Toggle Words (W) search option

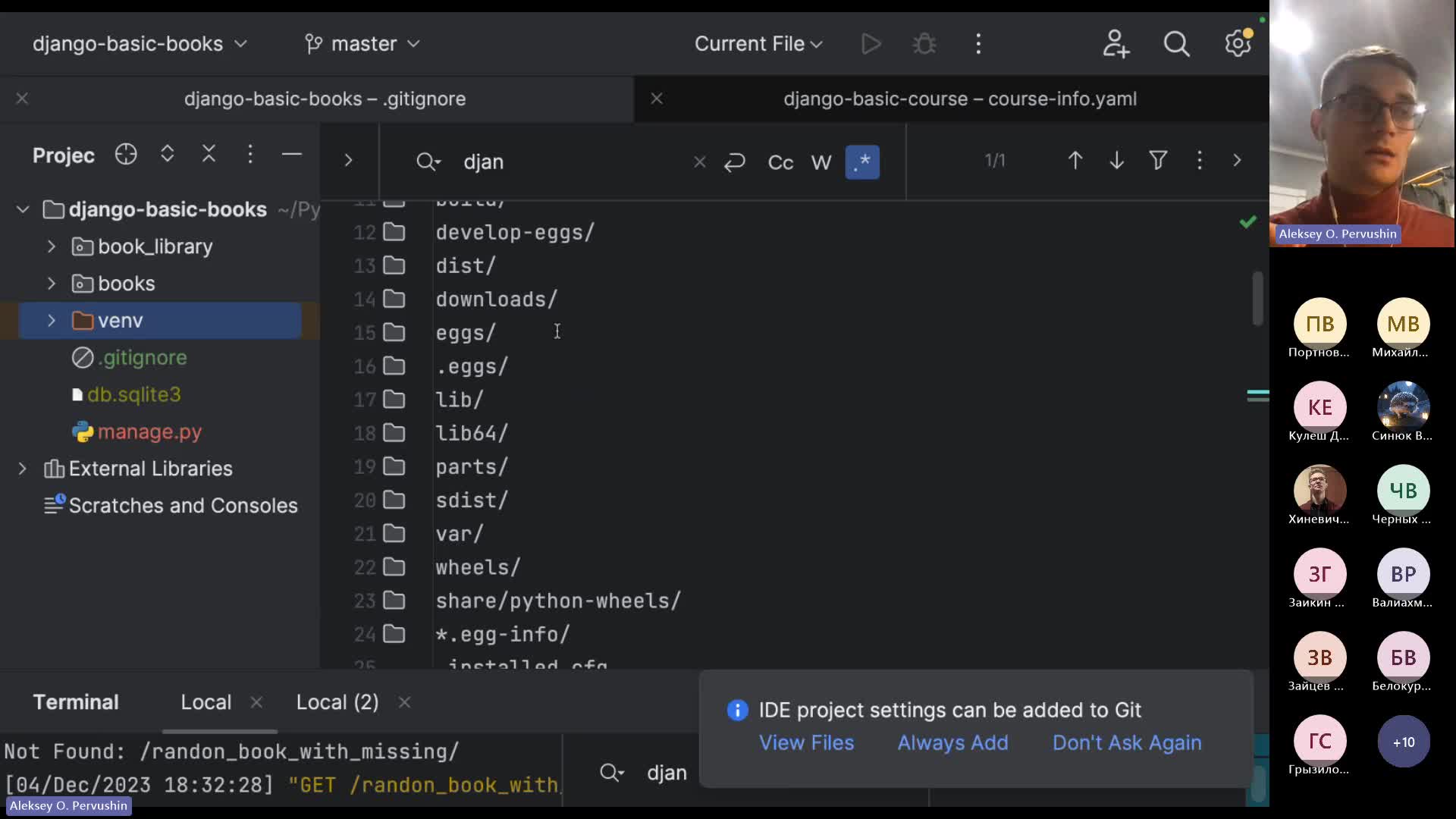click(821, 162)
